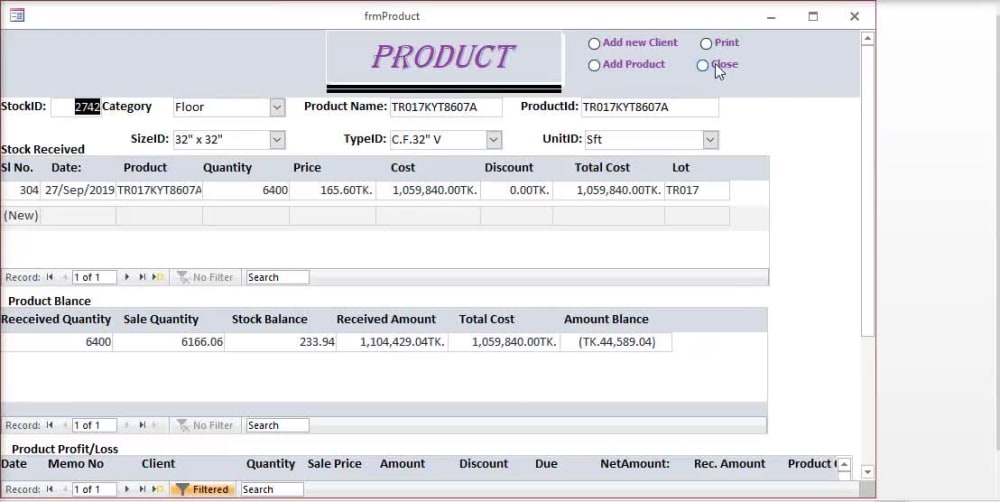Select the Print radio option

click(706, 43)
